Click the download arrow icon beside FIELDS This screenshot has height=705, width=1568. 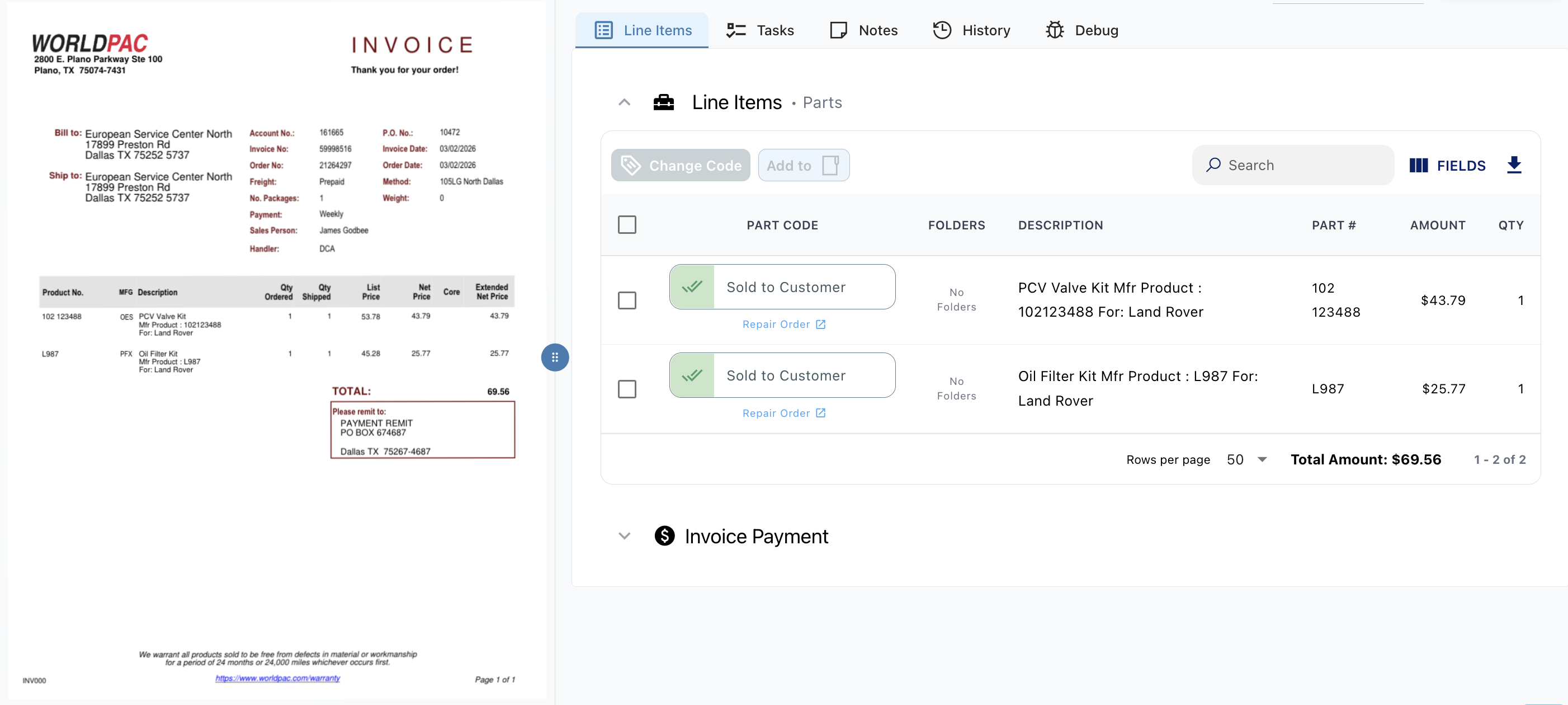1514,165
